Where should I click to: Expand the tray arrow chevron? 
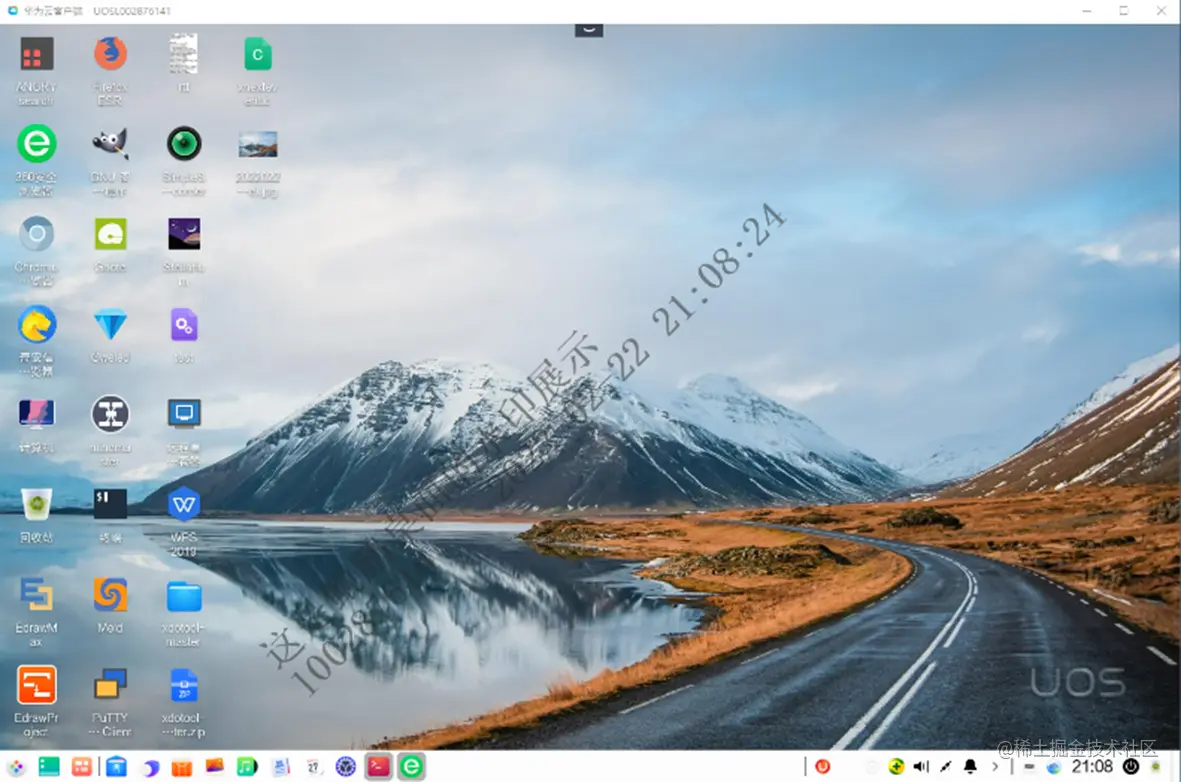tap(995, 767)
